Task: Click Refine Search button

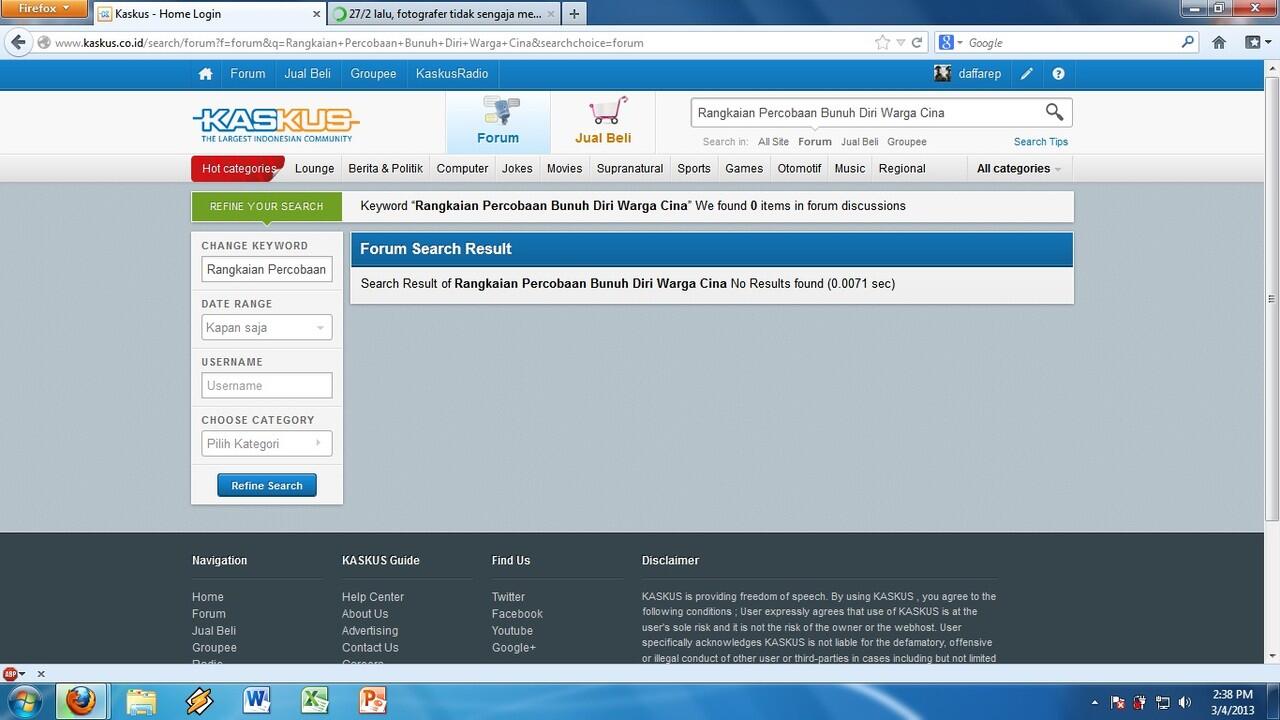Action: tap(267, 486)
